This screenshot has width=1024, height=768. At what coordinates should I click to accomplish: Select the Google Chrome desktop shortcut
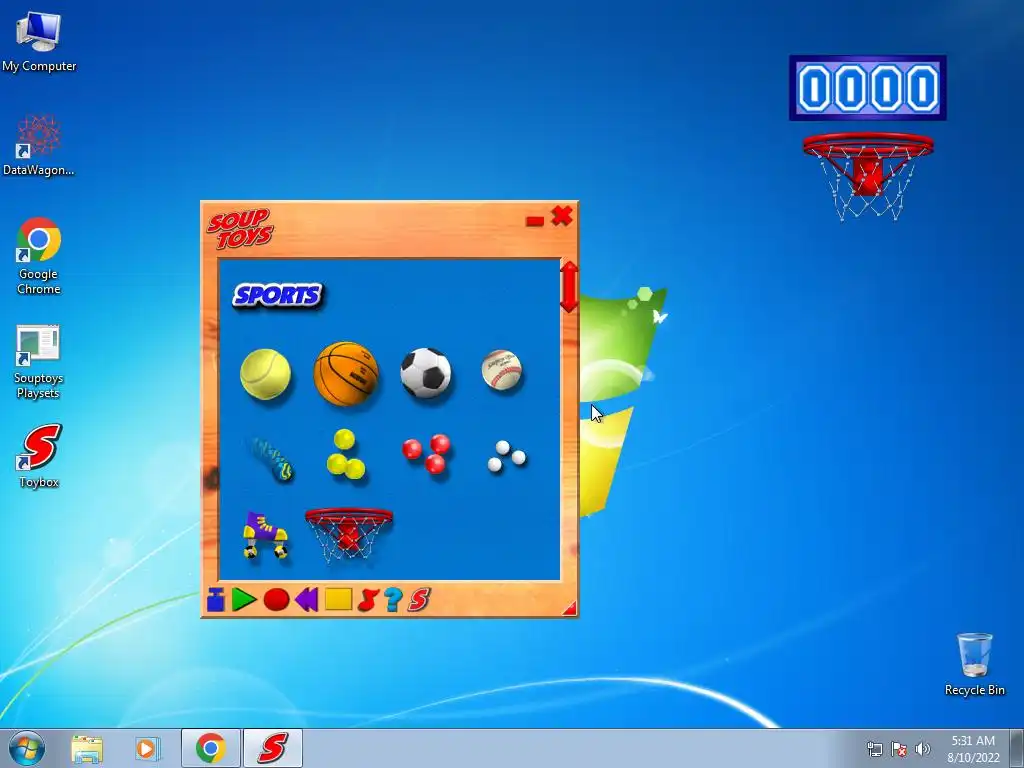[39, 256]
